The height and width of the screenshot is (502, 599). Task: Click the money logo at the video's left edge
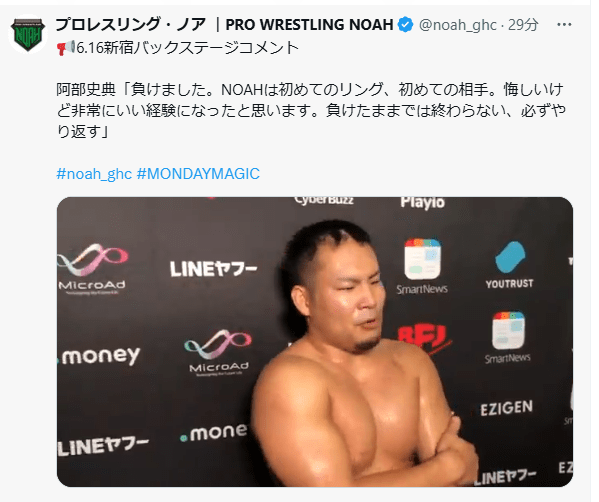point(99,356)
